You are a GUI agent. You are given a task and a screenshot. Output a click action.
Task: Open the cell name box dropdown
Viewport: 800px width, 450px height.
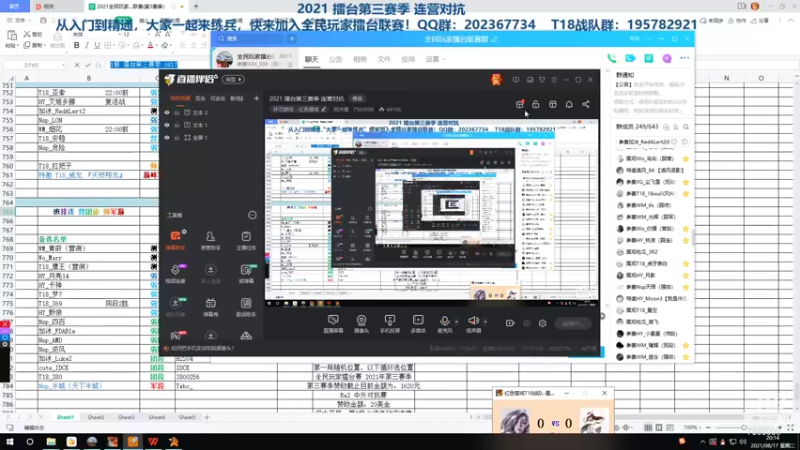coord(62,65)
